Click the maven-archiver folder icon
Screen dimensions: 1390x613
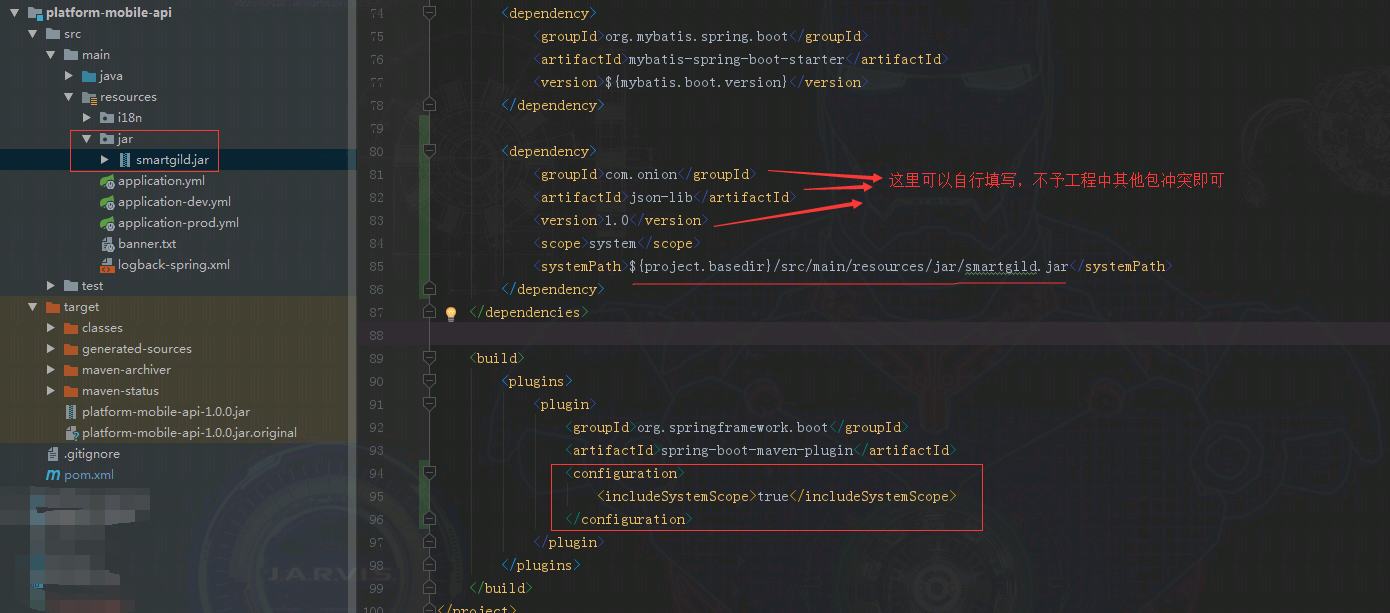pyautogui.click(x=71, y=370)
